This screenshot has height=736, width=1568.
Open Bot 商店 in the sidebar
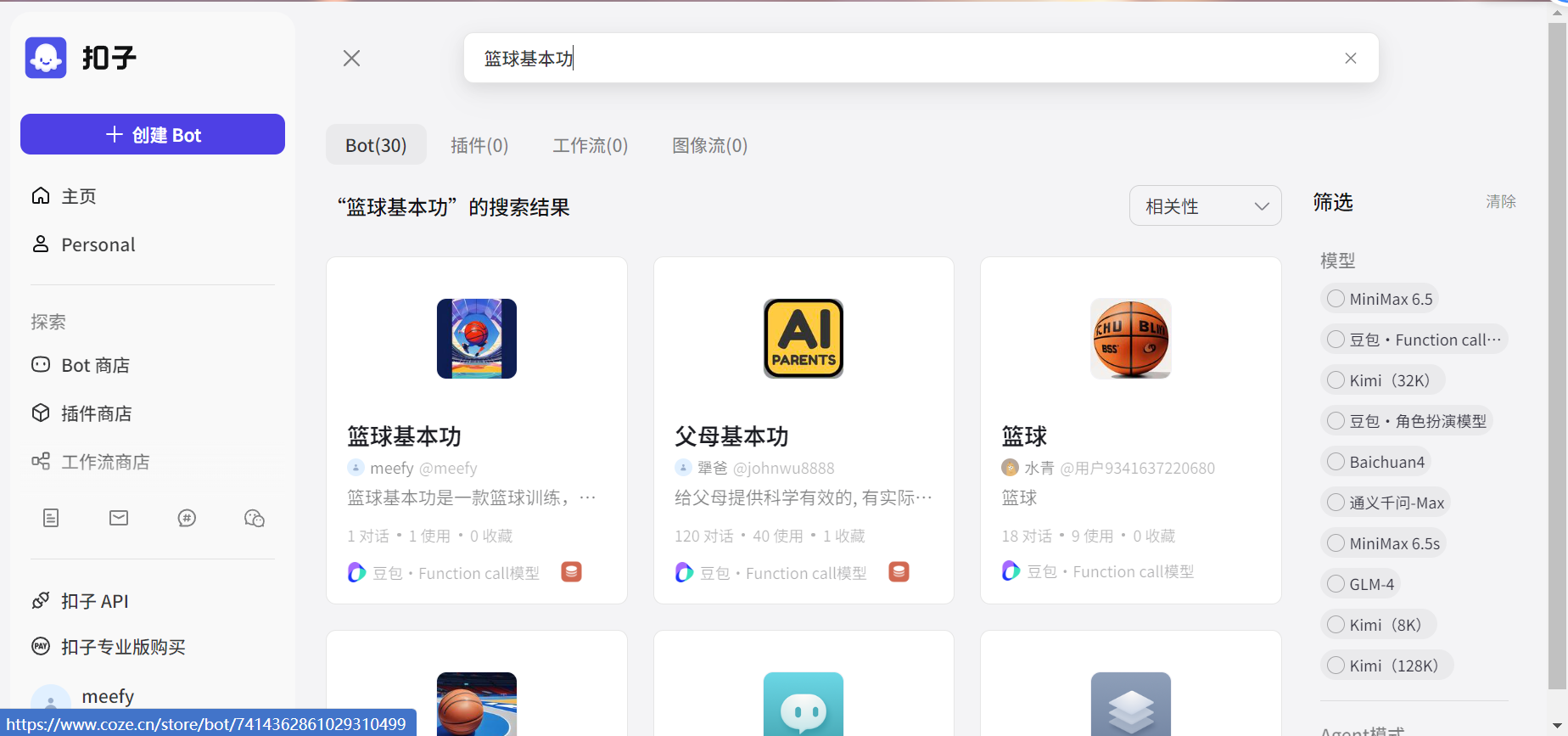click(x=95, y=365)
